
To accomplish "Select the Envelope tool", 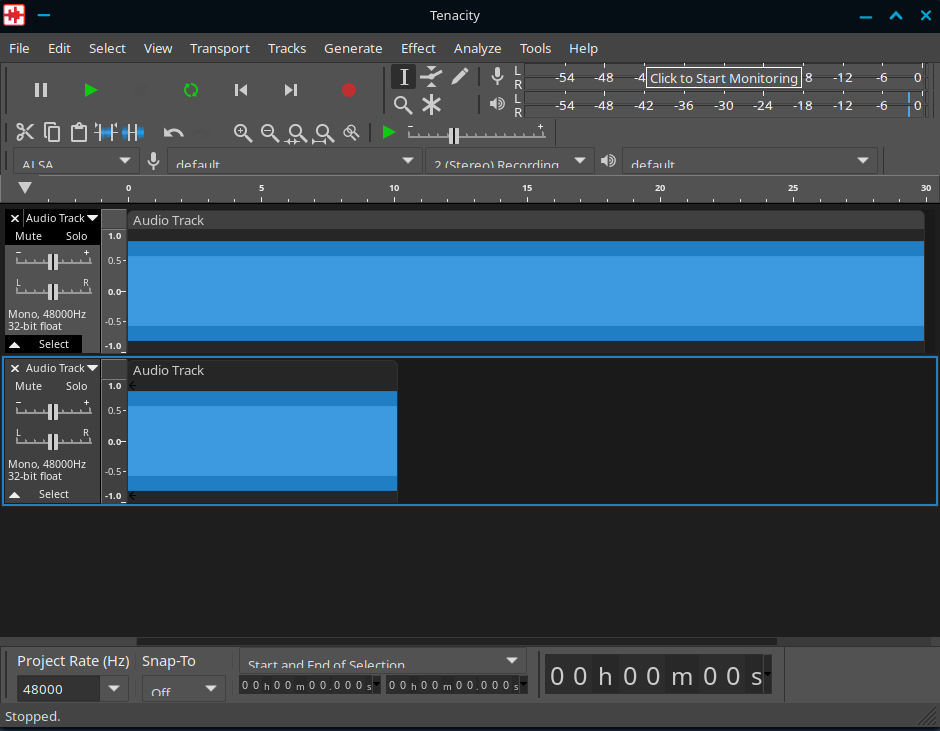I will tap(431, 77).
